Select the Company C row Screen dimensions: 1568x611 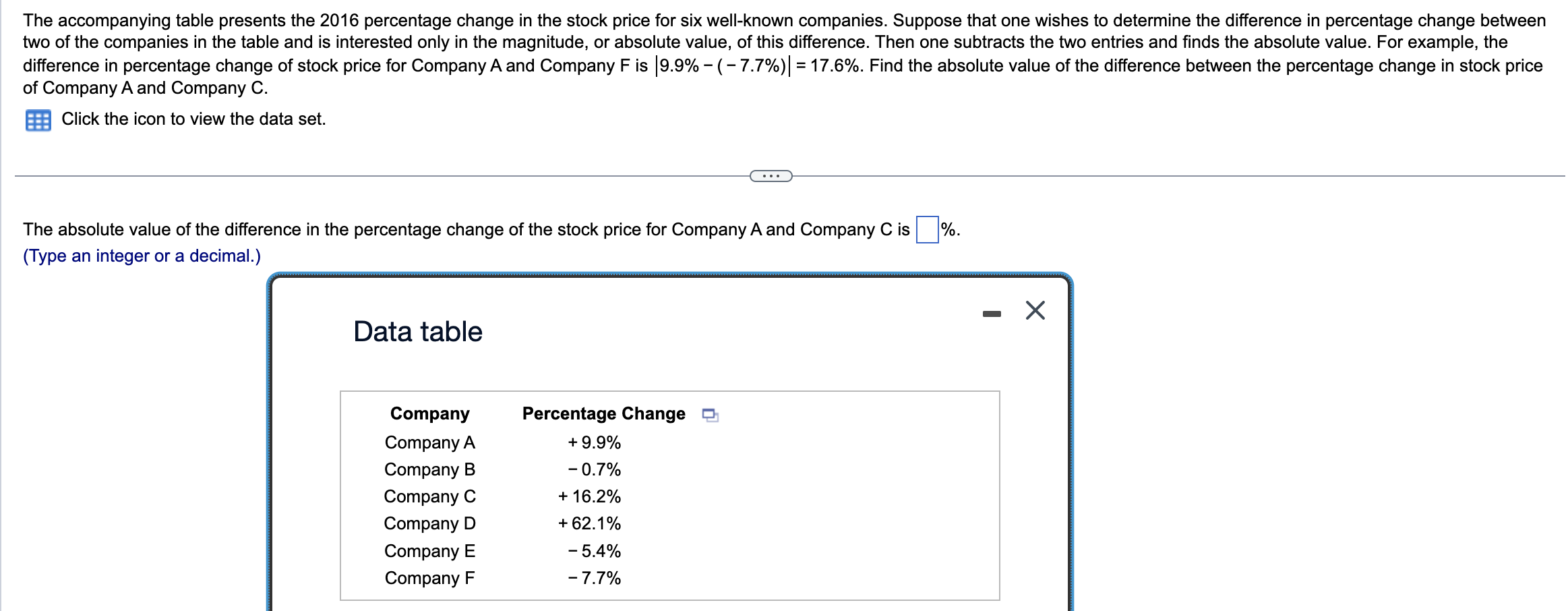point(429,497)
